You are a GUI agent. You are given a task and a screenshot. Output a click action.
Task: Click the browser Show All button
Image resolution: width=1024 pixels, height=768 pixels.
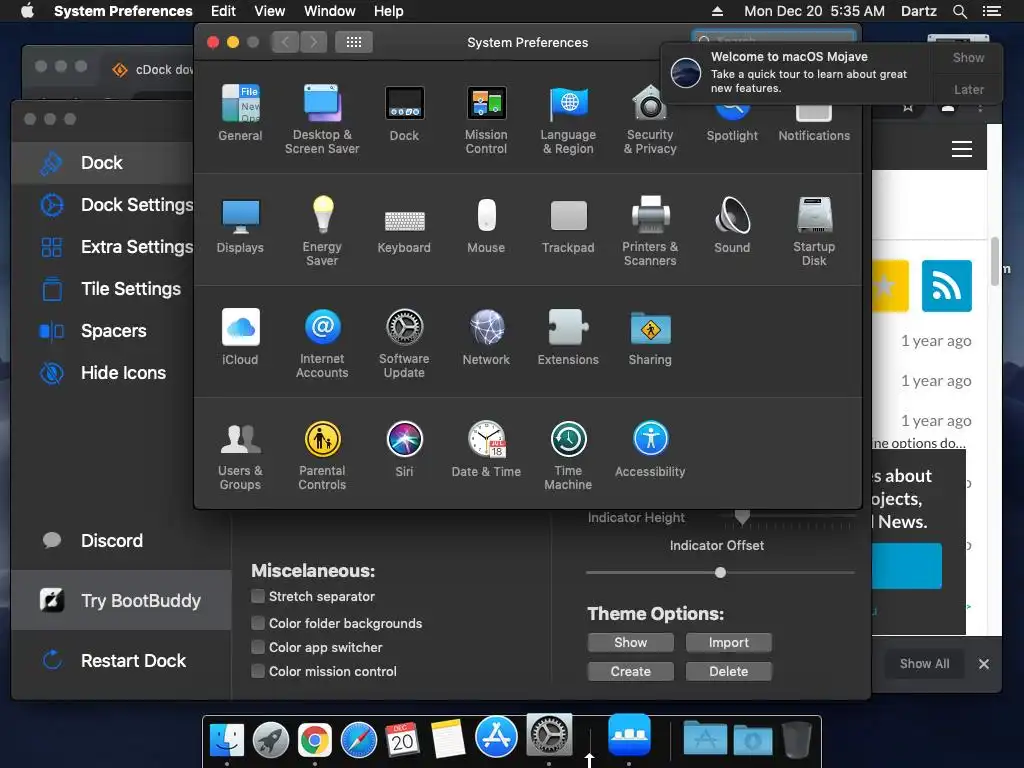(x=924, y=664)
